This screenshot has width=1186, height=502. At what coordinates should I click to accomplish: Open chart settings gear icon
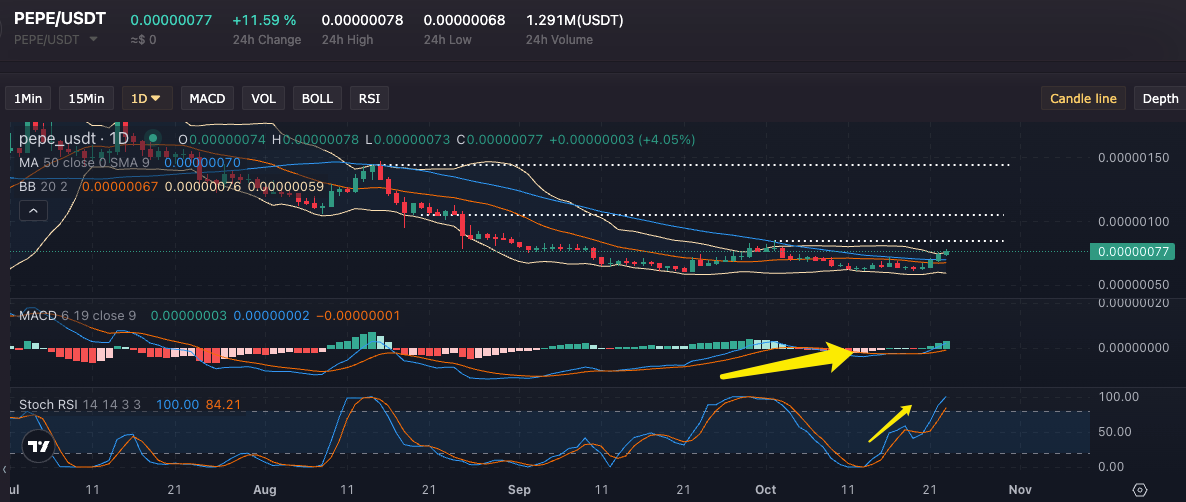1139,490
